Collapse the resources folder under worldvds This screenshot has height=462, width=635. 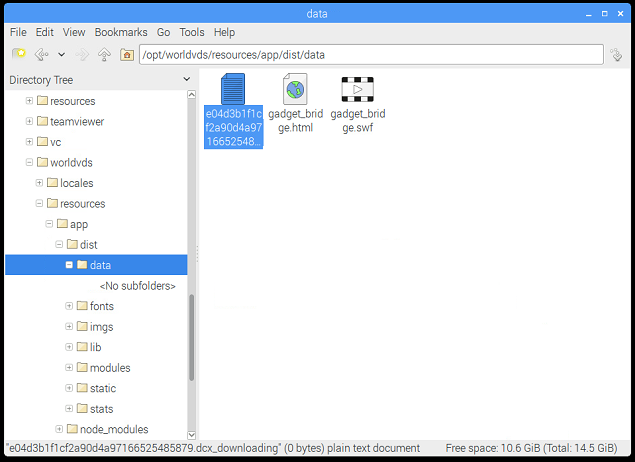[x=39, y=203]
